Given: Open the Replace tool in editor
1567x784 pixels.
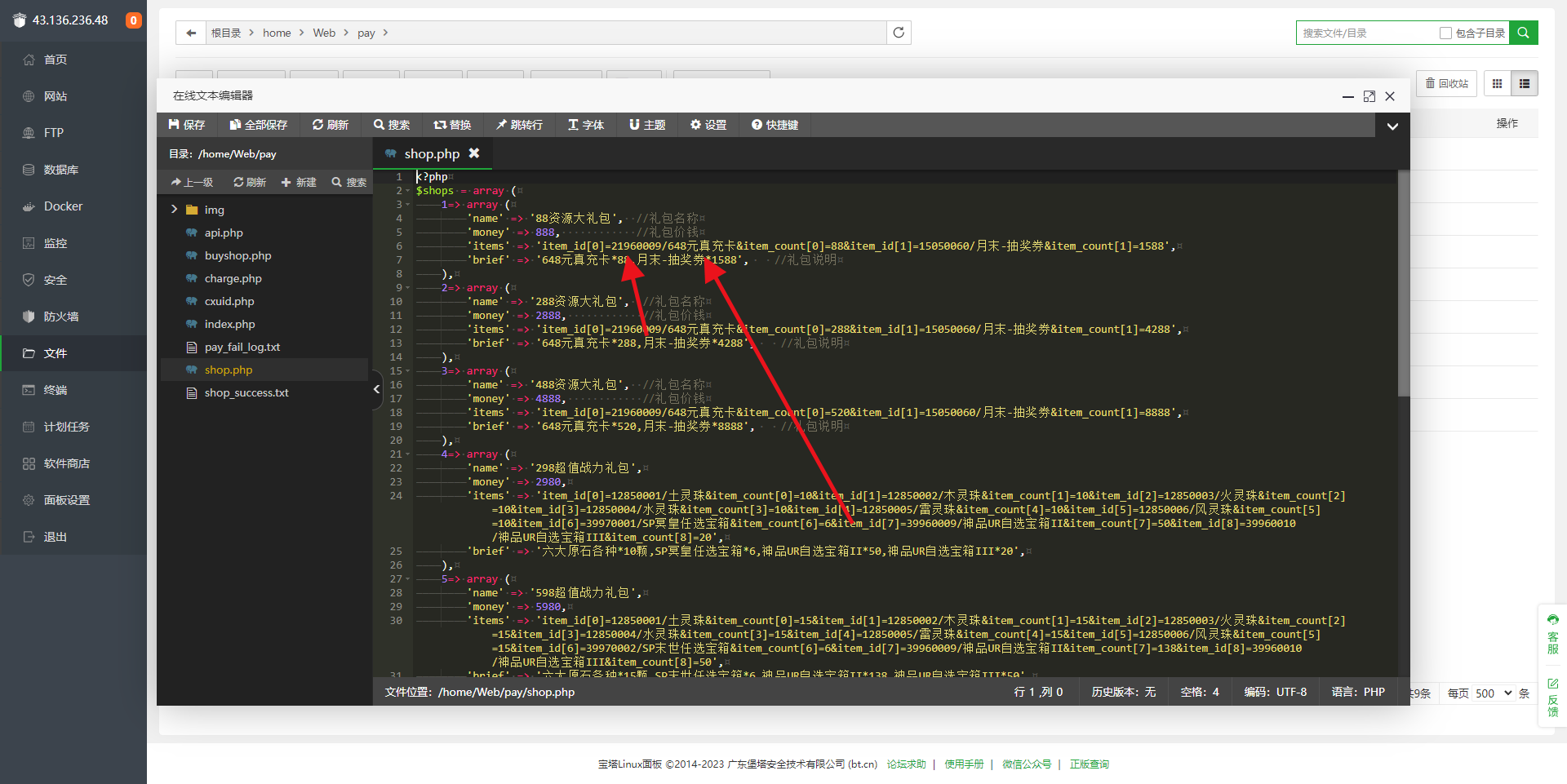Looking at the screenshot, I should (452, 125).
